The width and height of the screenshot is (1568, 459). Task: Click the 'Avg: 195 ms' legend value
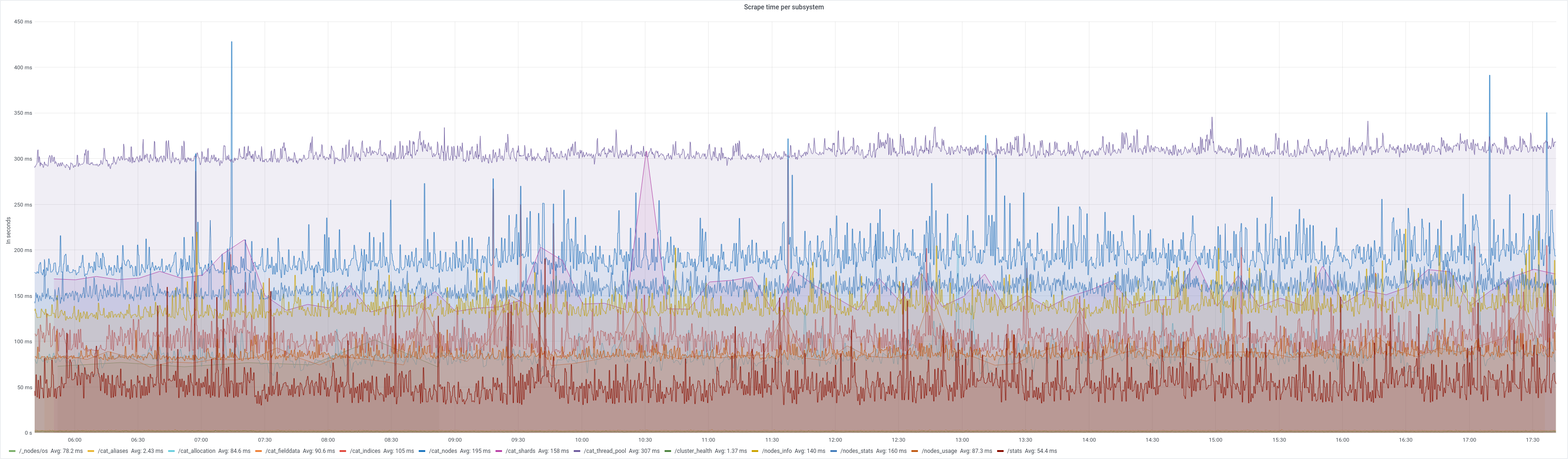475,451
